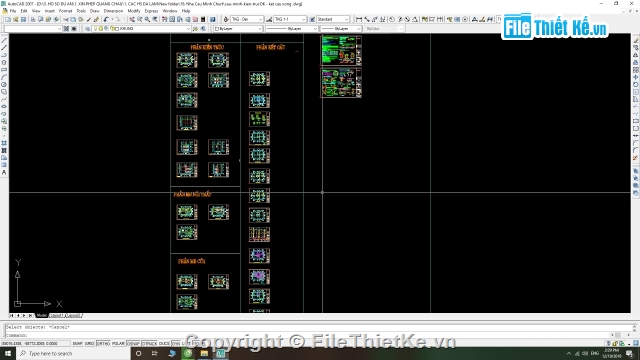640x360 pixels.
Task: Open Layer Properties Manager icon
Action: [87, 29]
